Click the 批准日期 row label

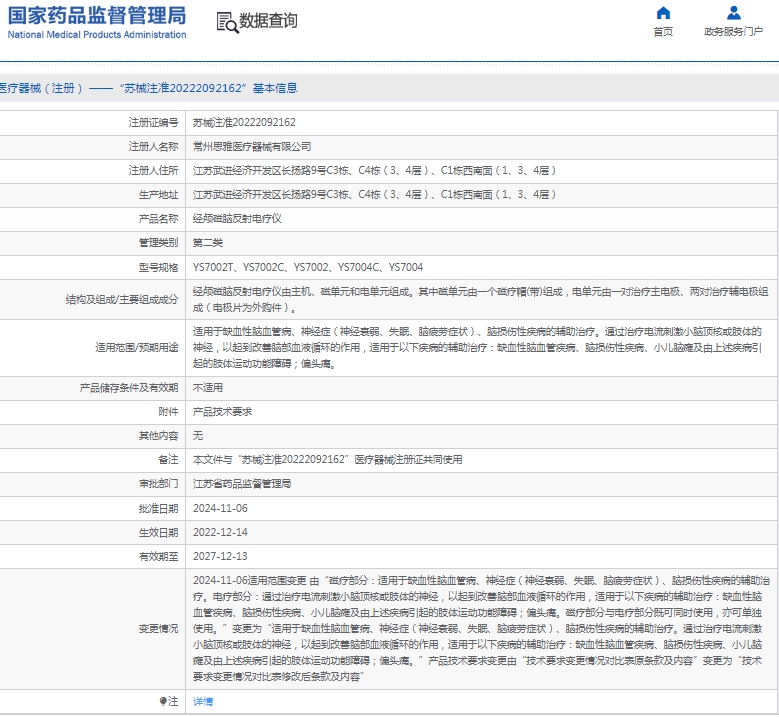point(158,508)
